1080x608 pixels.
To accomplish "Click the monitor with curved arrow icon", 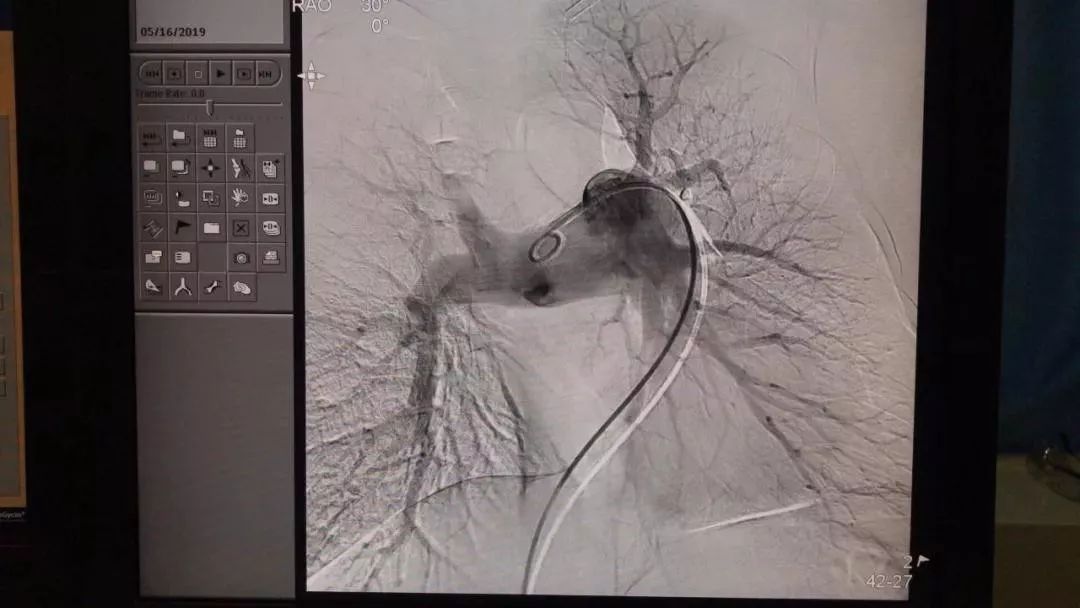I will tap(180, 168).
